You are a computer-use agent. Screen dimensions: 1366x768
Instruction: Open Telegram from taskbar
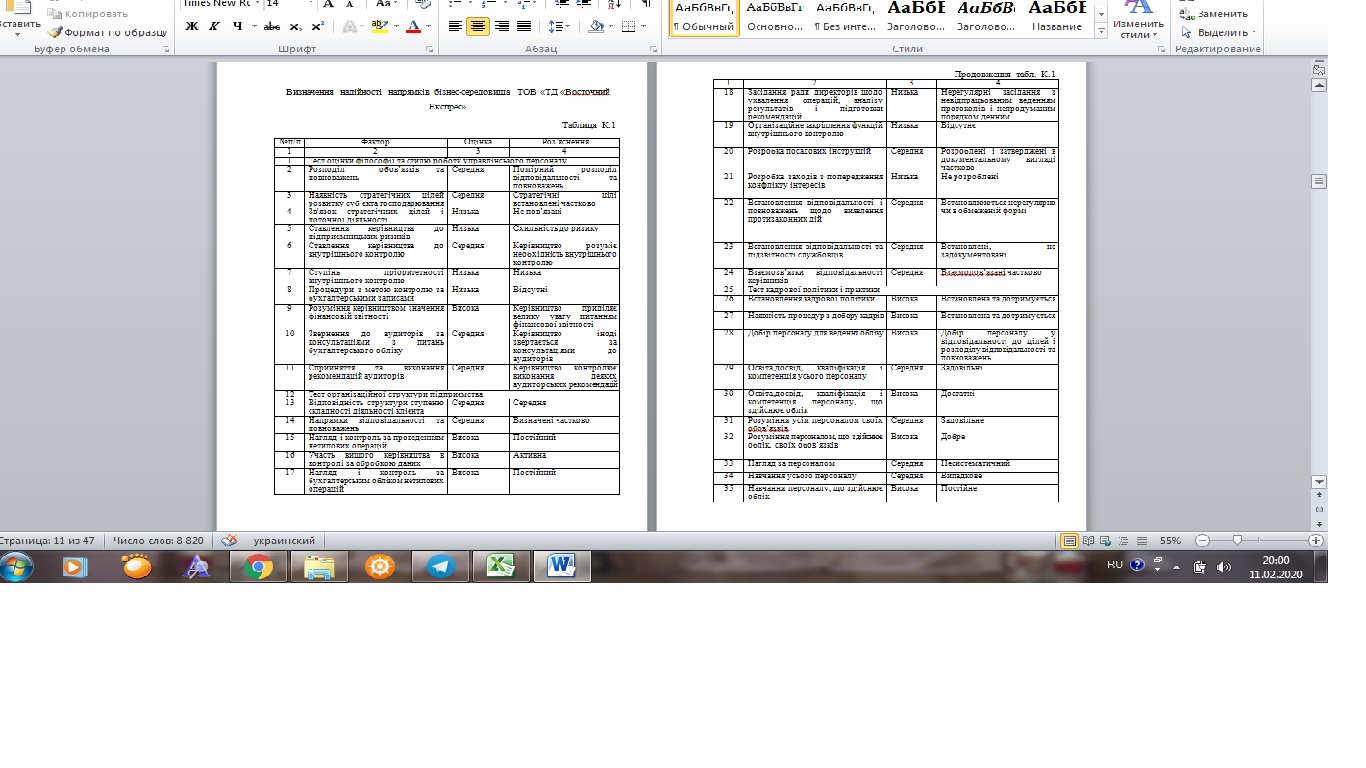click(440, 566)
